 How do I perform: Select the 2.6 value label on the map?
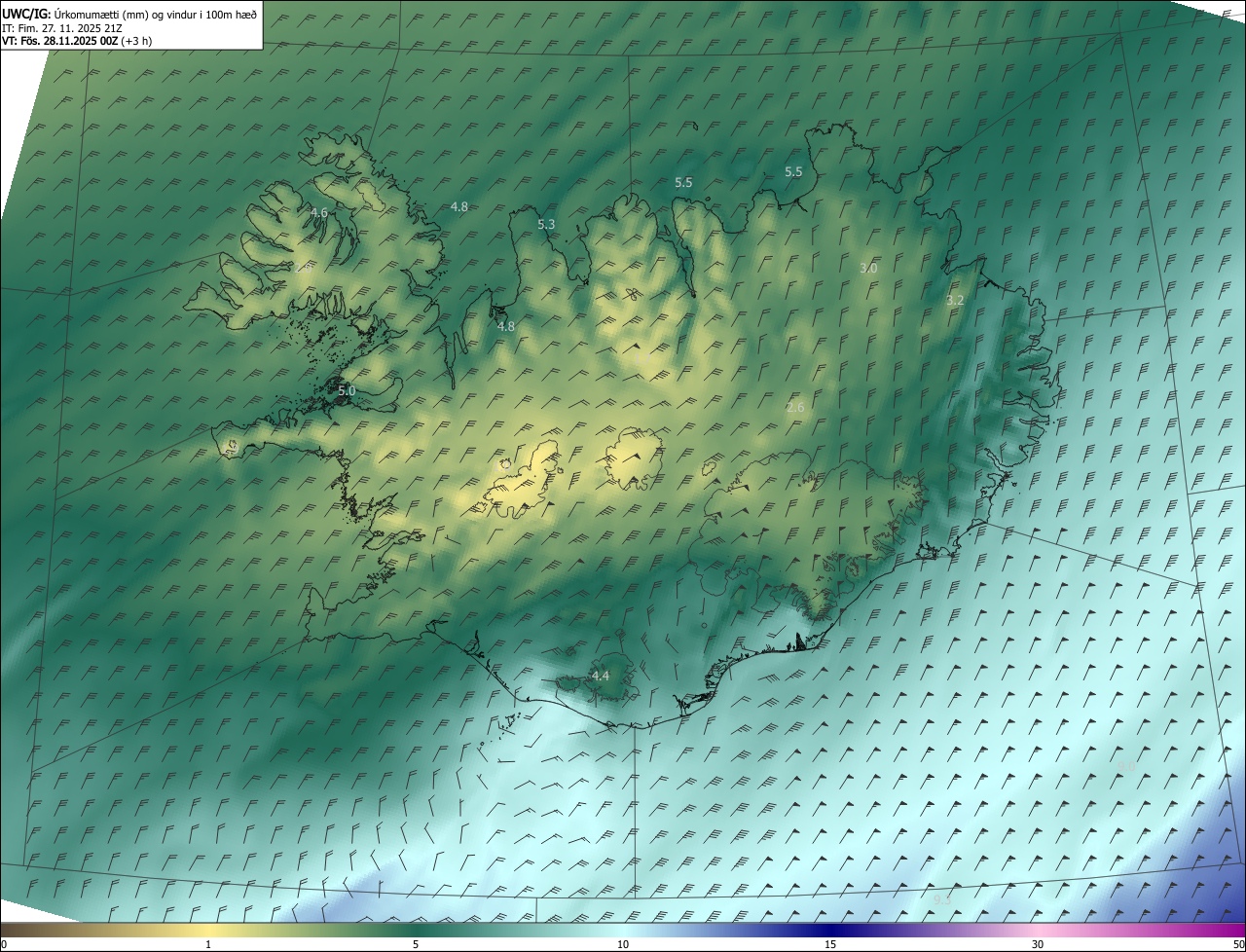click(795, 407)
